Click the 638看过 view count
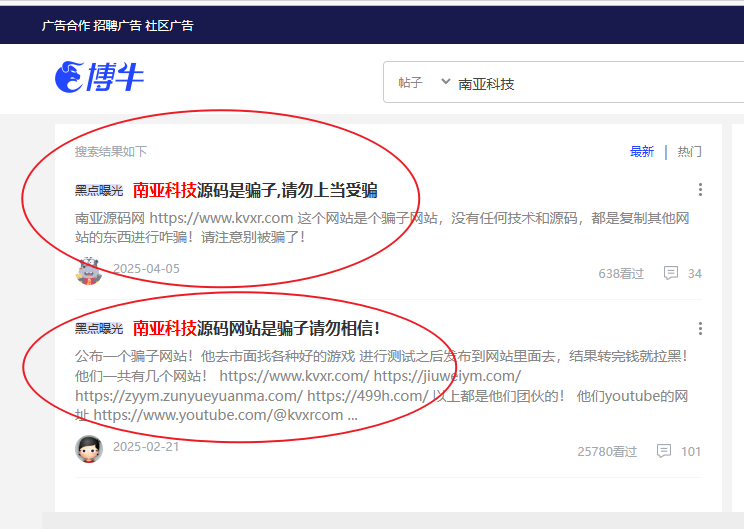This screenshot has width=744, height=529. tap(621, 274)
